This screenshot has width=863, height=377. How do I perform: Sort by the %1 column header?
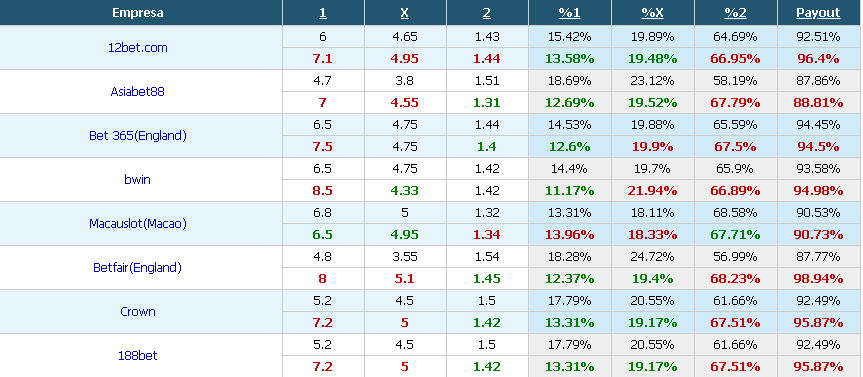pos(569,13)
